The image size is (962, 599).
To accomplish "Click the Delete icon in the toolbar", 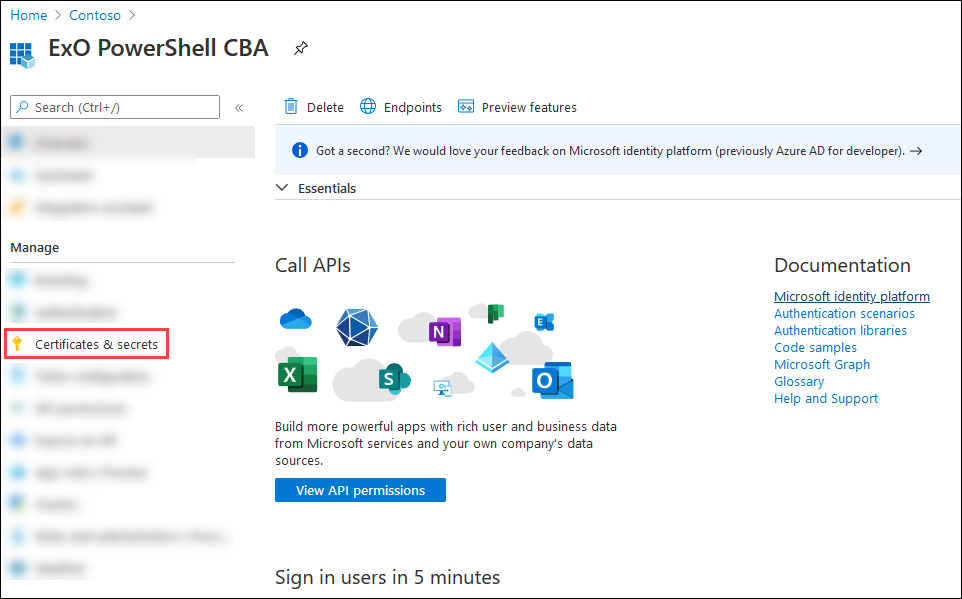I will pyautogui.click(x=314, y=107).
